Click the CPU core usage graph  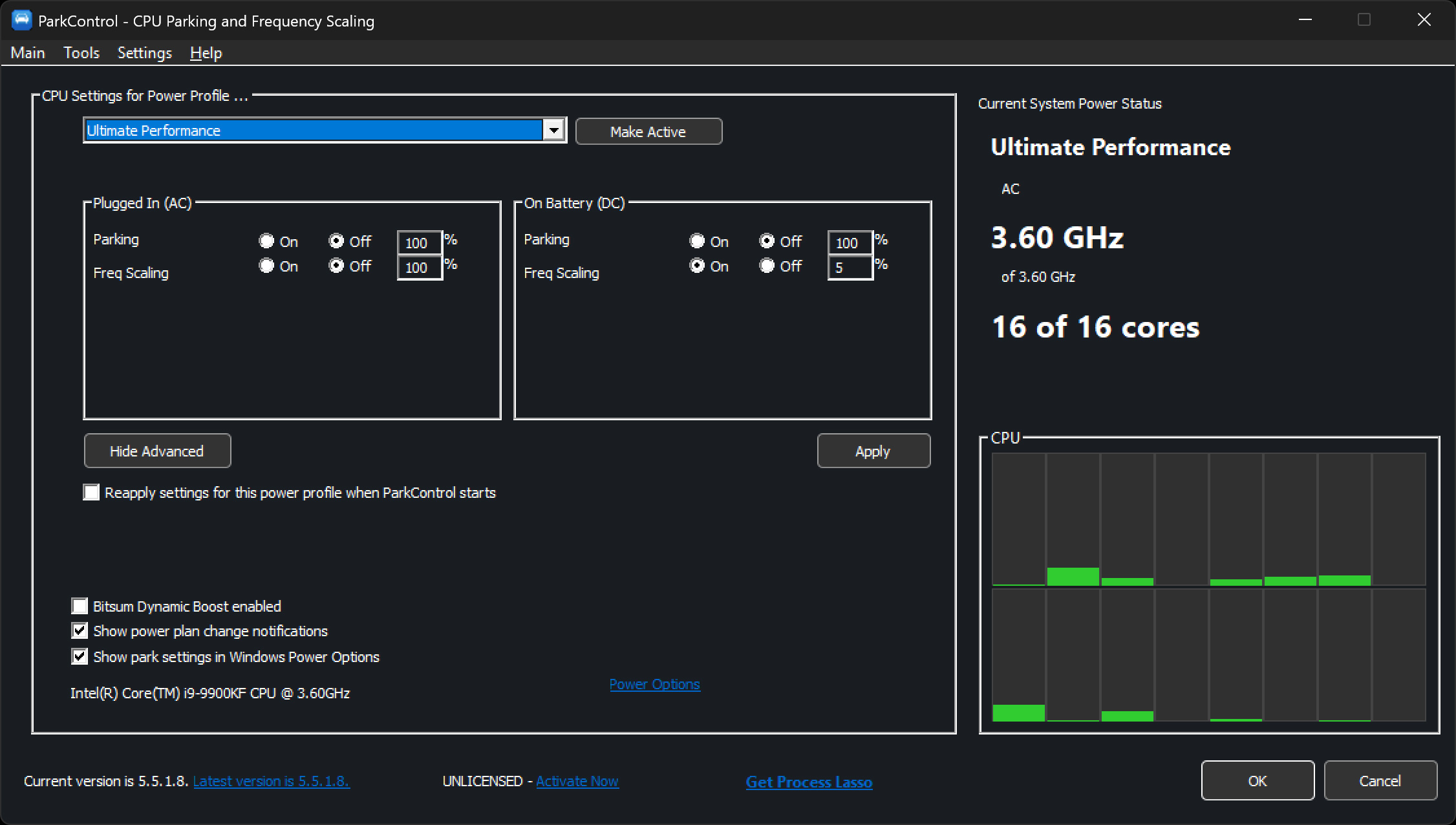1208,586
